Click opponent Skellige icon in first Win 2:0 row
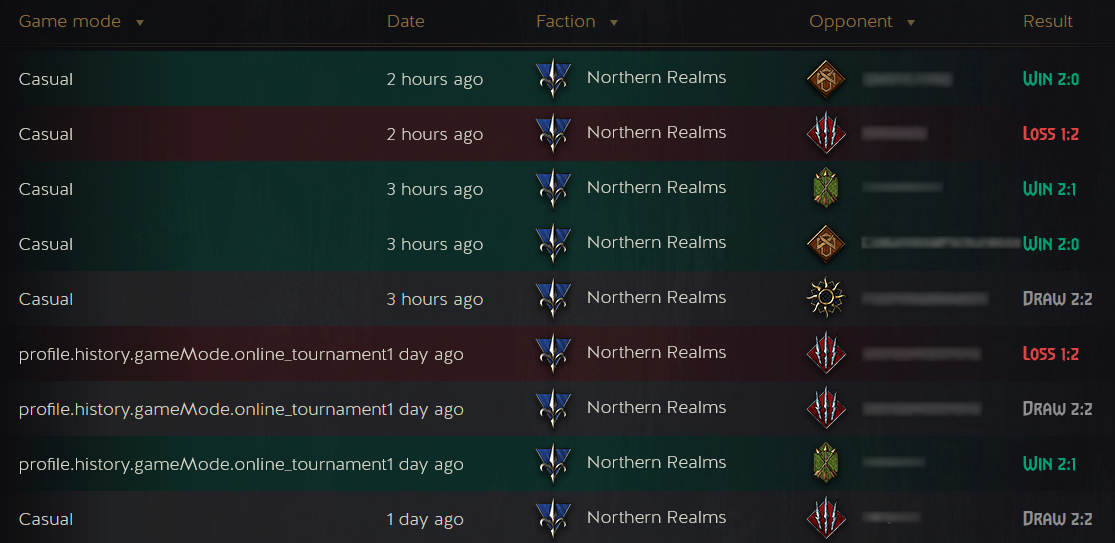Screen dimensions: 1115x543 [x=826, y=78]
